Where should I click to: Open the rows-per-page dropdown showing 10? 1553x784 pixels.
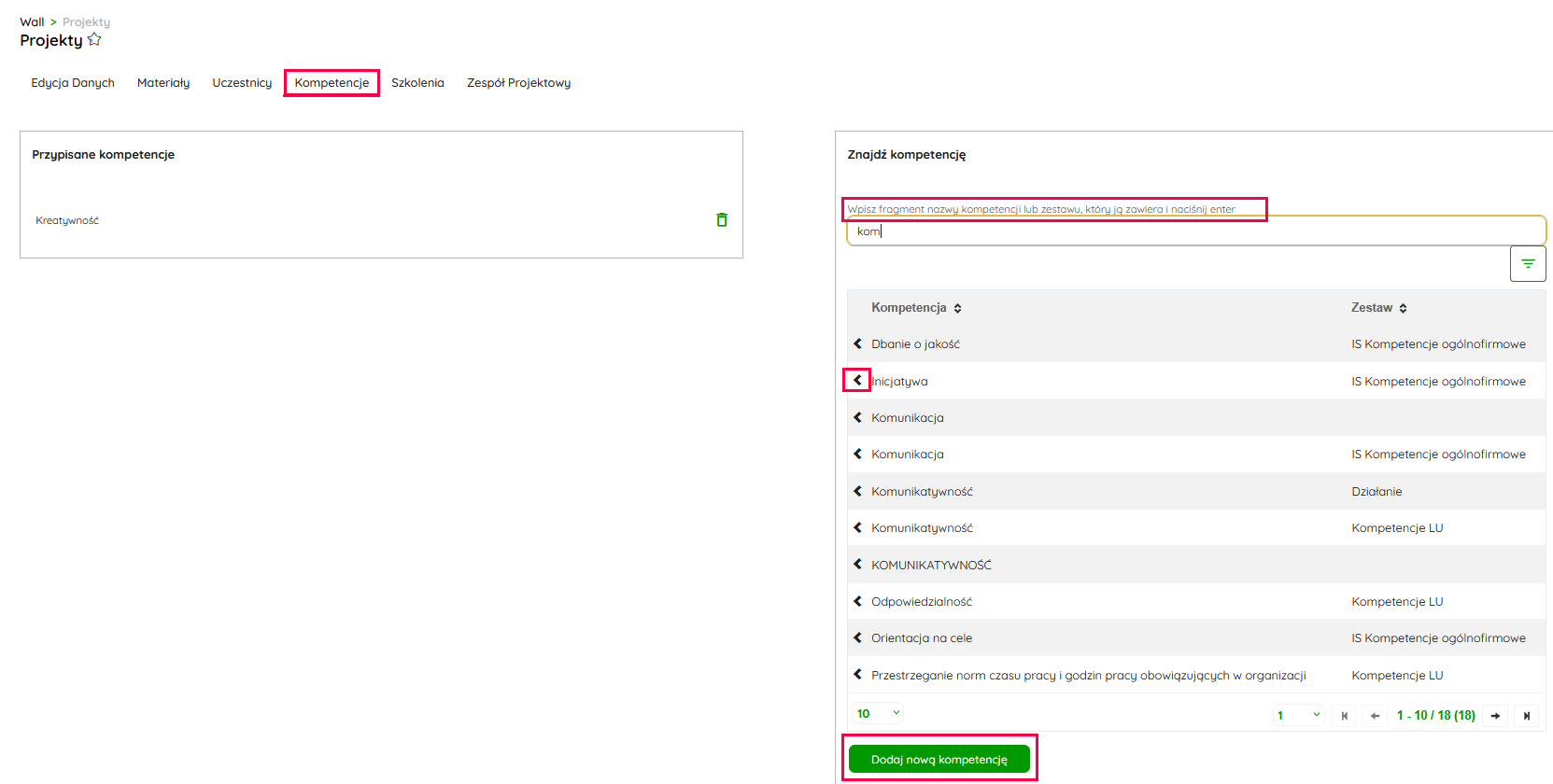click(x=878, y=714)
